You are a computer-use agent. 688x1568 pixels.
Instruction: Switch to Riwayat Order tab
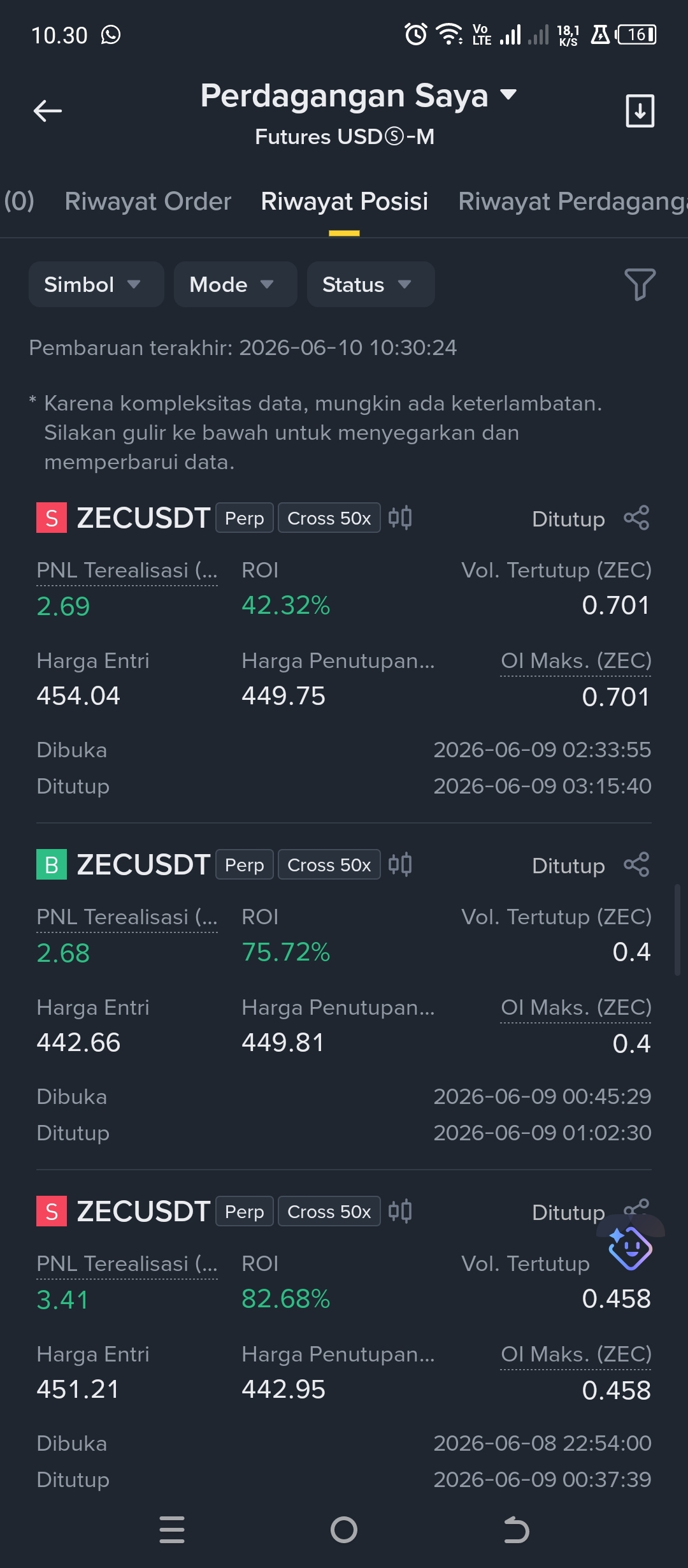[x=148, y=201]
